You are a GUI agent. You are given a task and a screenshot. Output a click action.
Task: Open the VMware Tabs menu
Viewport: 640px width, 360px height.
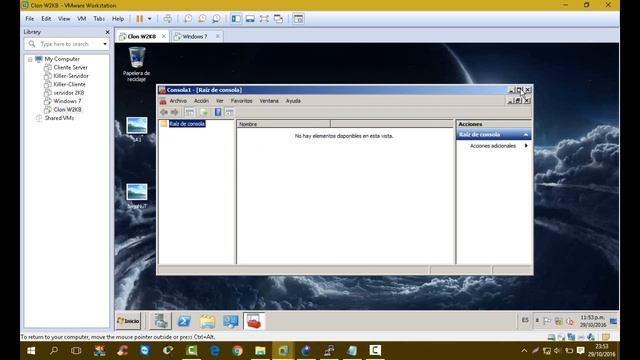tap(99, 19)
